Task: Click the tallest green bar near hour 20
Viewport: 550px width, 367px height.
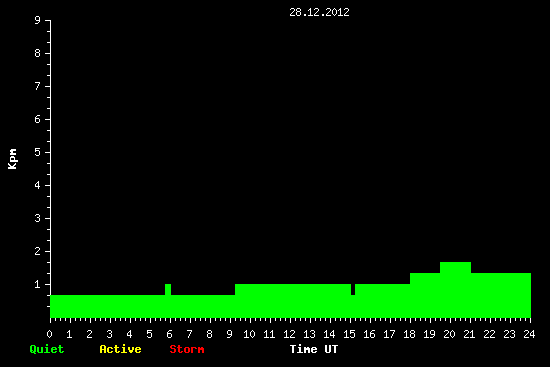Action: (x=455, y=290)
